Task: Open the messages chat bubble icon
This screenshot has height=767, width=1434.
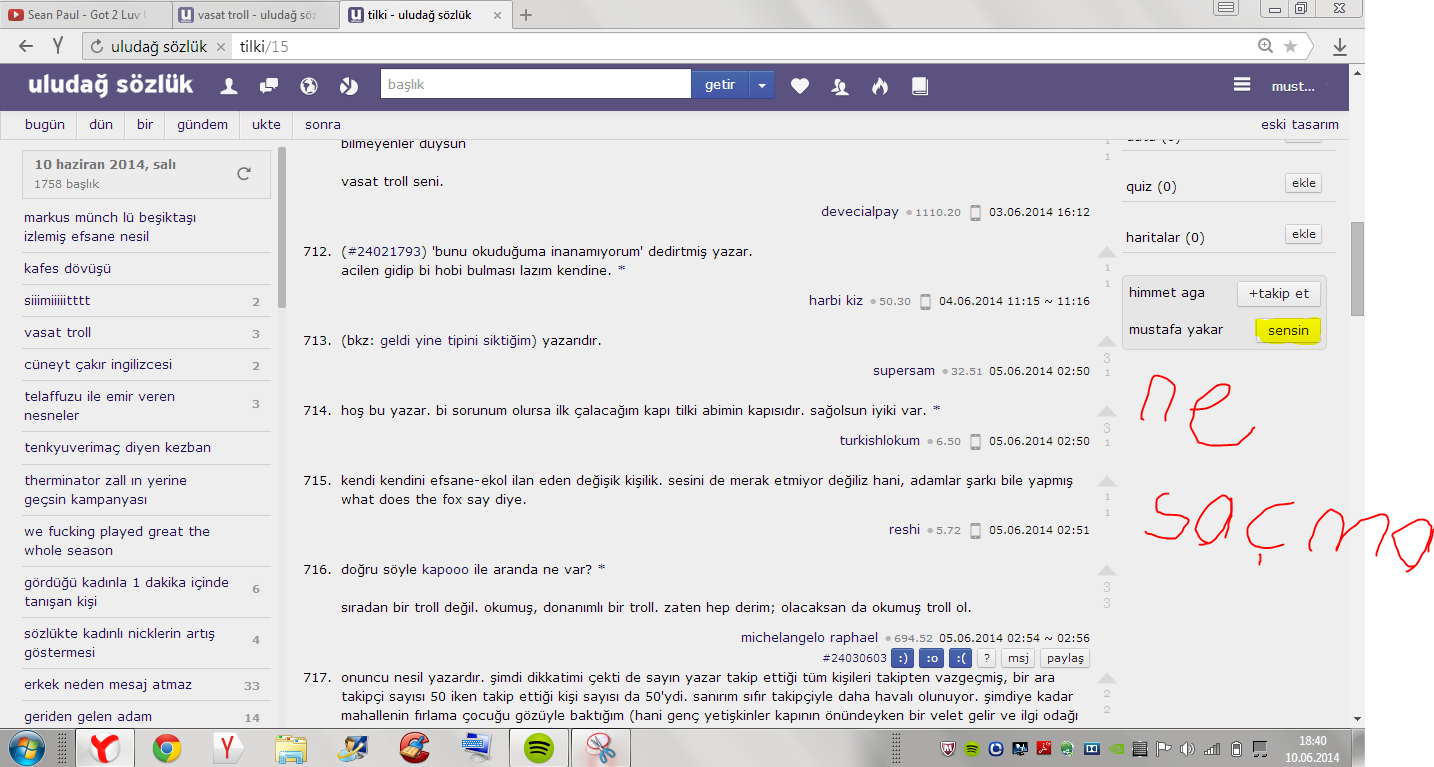Action: click(268, 86)
